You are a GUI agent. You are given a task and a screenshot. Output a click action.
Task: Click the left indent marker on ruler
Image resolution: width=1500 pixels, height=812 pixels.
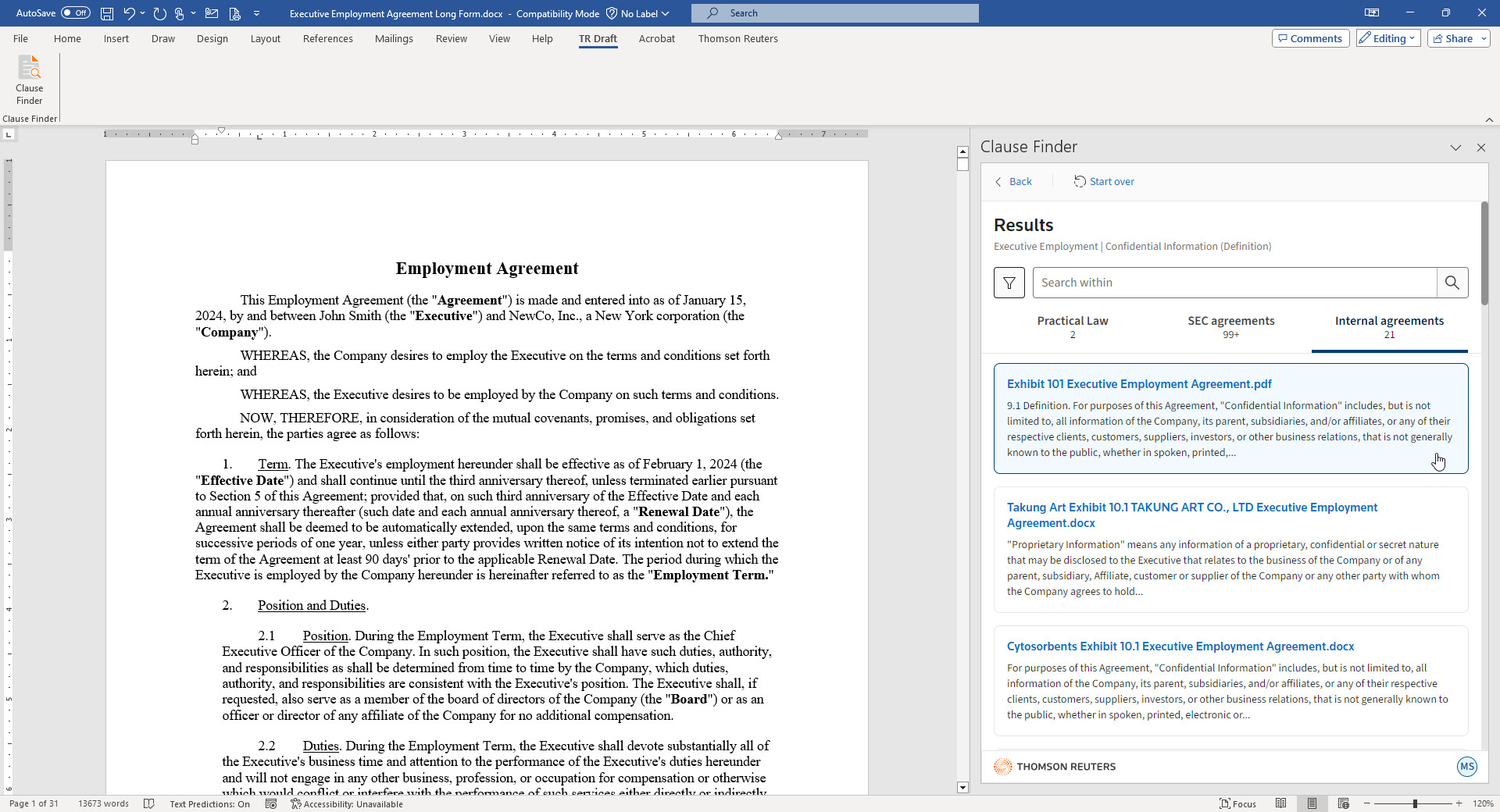coord(195,141)
